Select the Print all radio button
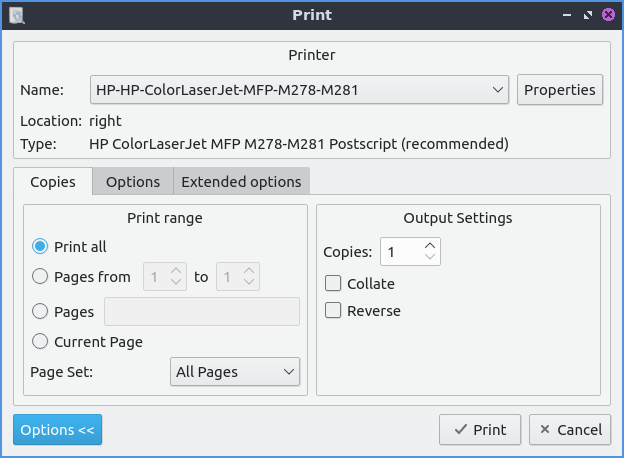The image size is (624, 458). (x=40, y=247)
